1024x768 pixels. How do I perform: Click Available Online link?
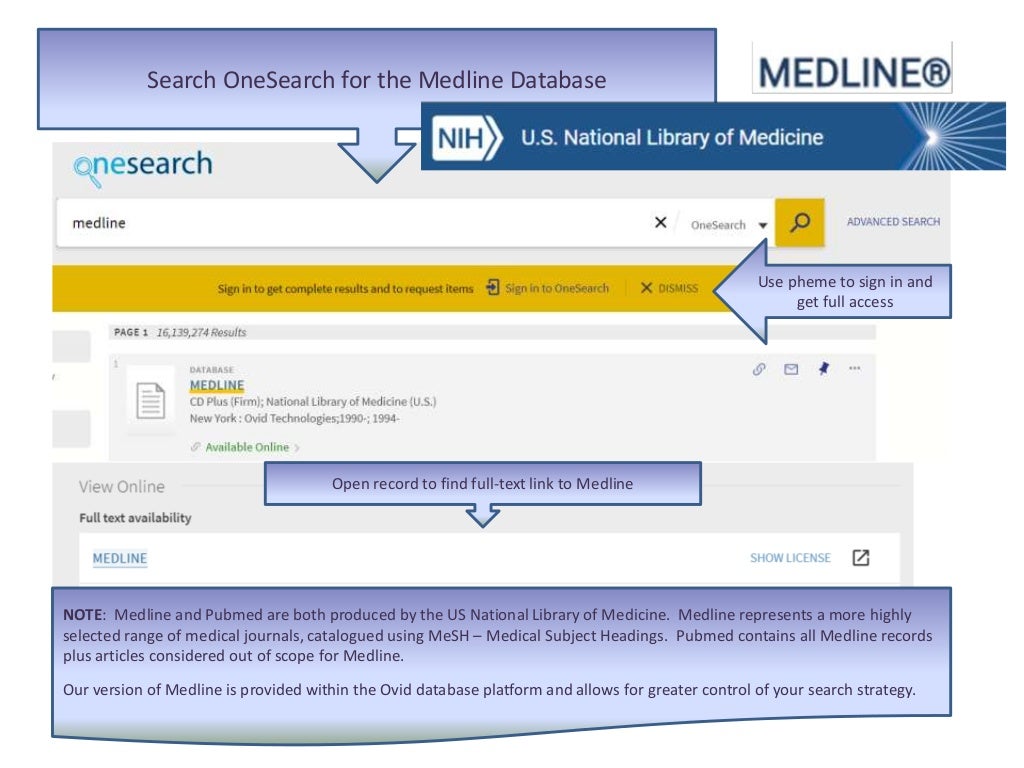(247, 447)
